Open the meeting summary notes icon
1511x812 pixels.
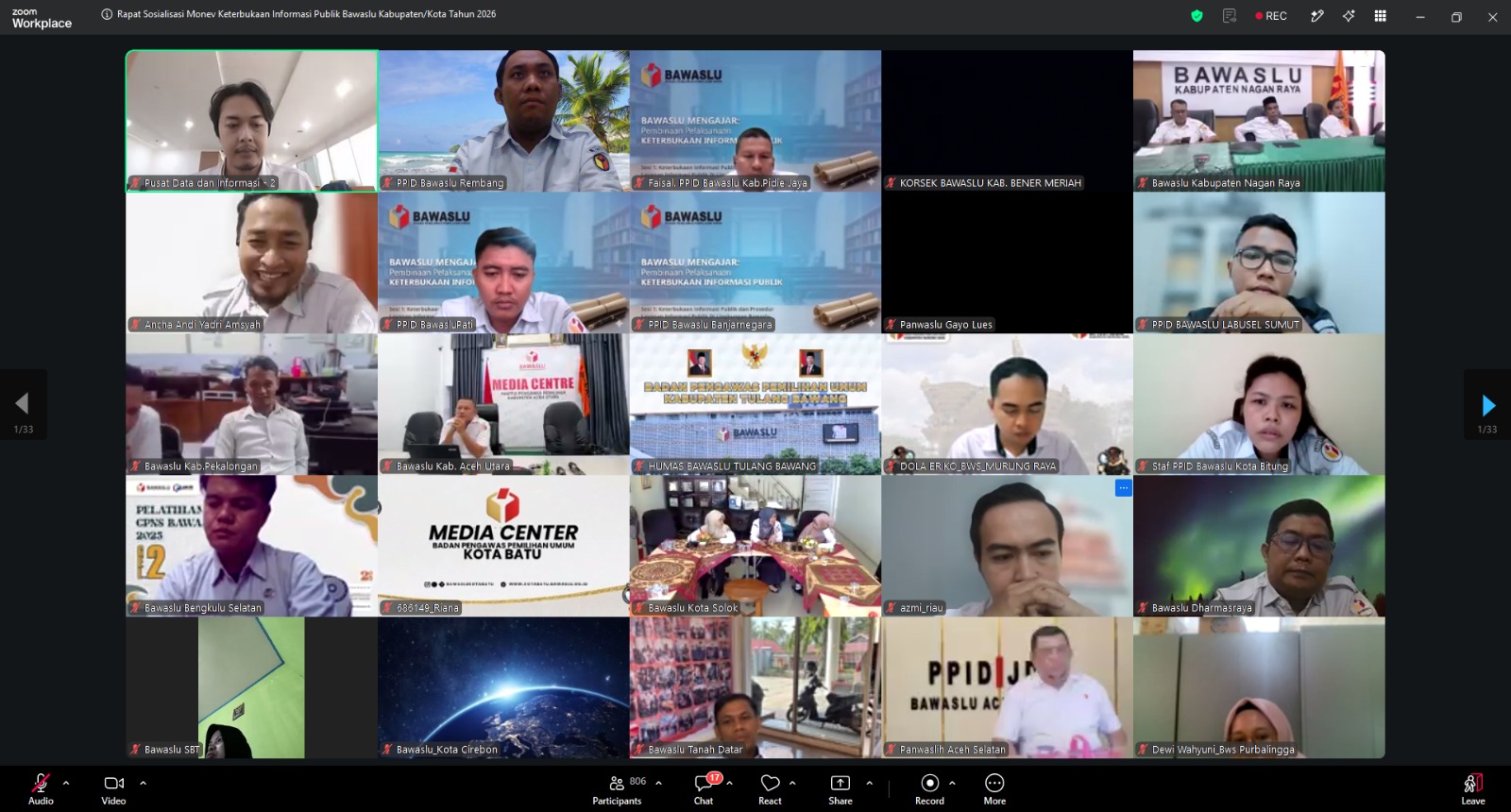point(1229,16)
